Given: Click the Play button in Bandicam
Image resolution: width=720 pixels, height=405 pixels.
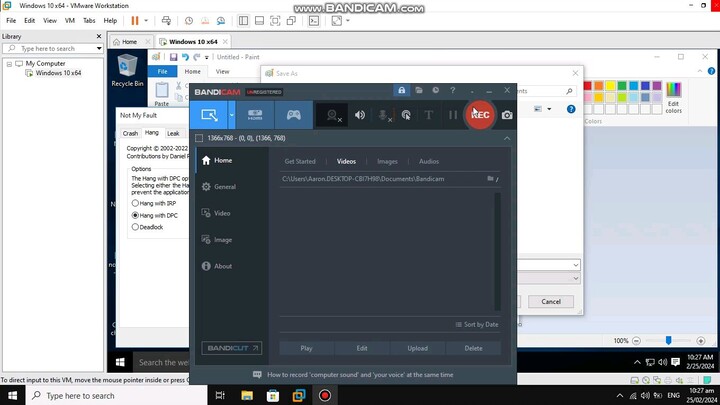Looking at the screenshot, I should click(306, 348).
